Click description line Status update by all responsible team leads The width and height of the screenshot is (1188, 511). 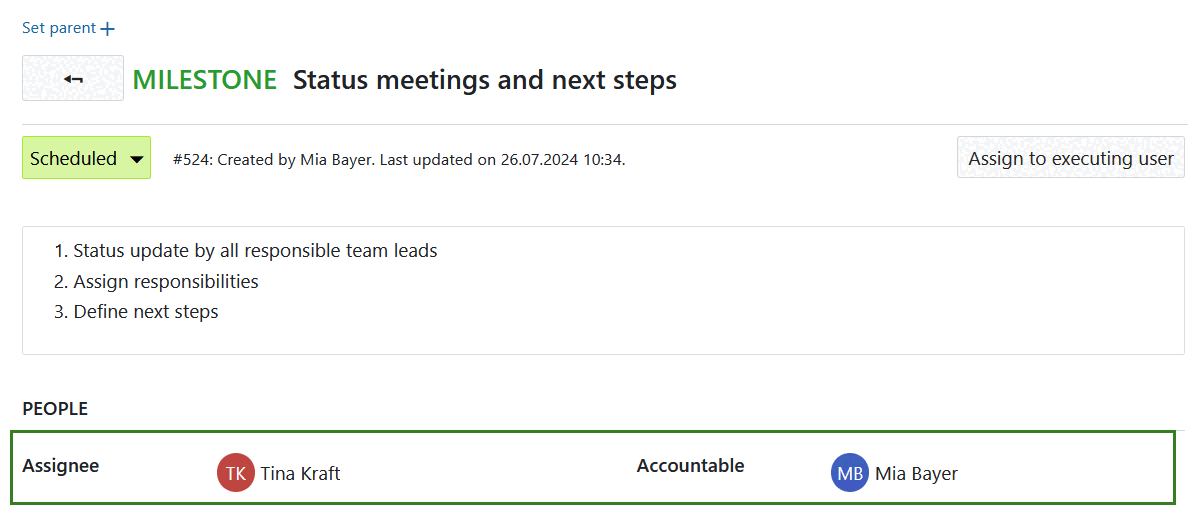tap(255, 251)
